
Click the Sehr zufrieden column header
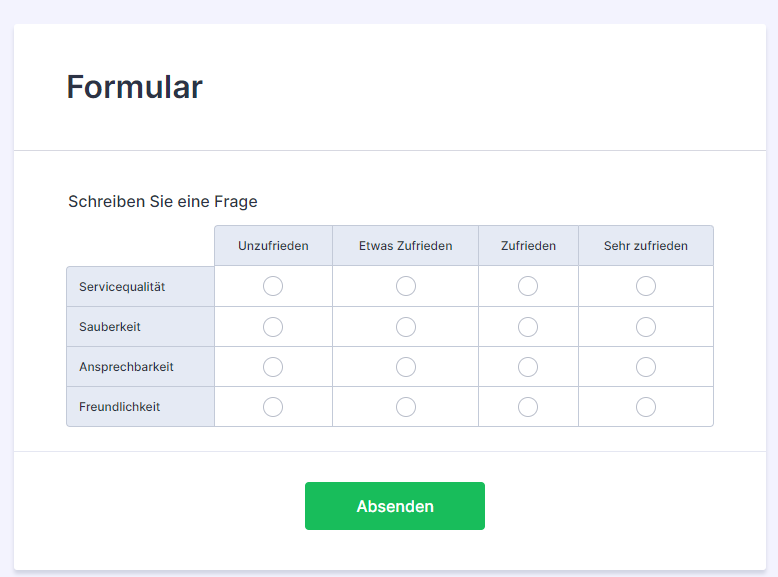[646, 246]
